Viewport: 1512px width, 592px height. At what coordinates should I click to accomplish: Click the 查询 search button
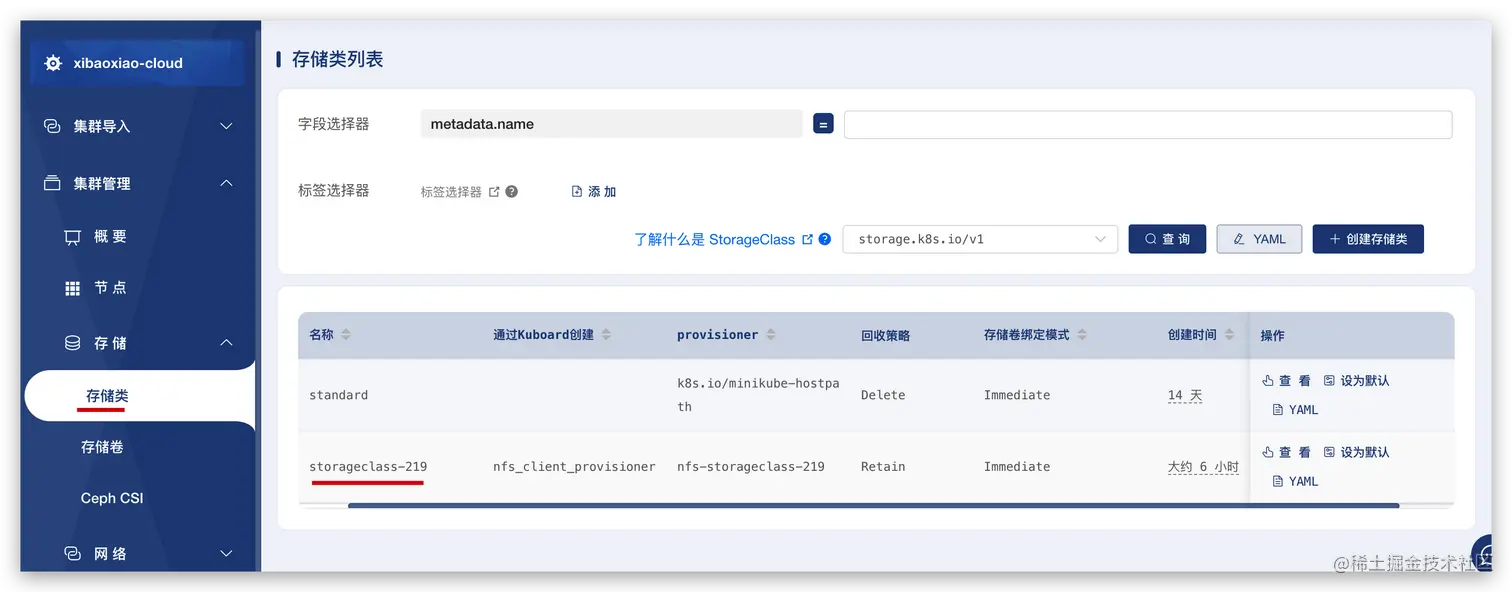[x=1167, y=239]
